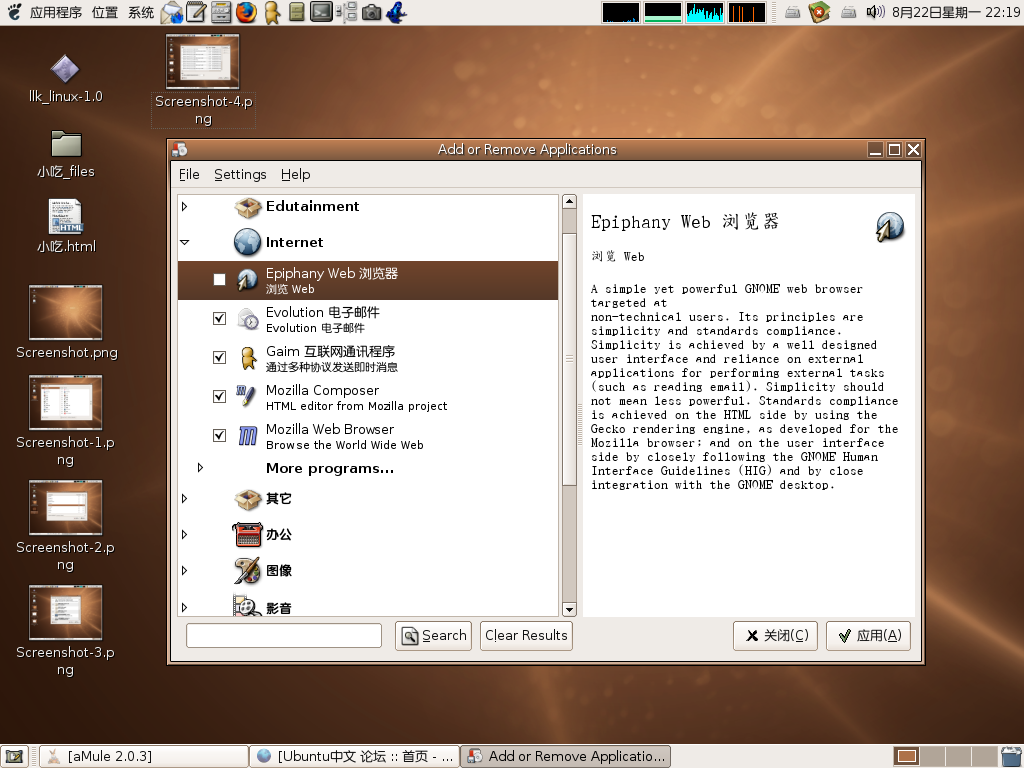Click the Gaim icon in the application list
The image size is (1024, 768).
click(x=248, y=358)
